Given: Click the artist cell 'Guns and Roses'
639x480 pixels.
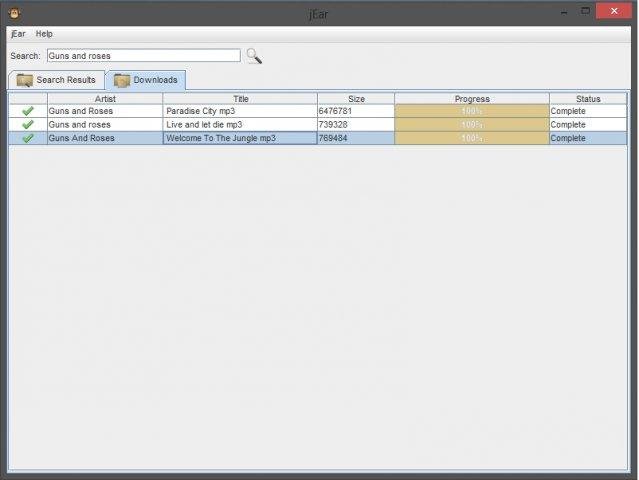Looking at the screenshot, I should 105,111.
